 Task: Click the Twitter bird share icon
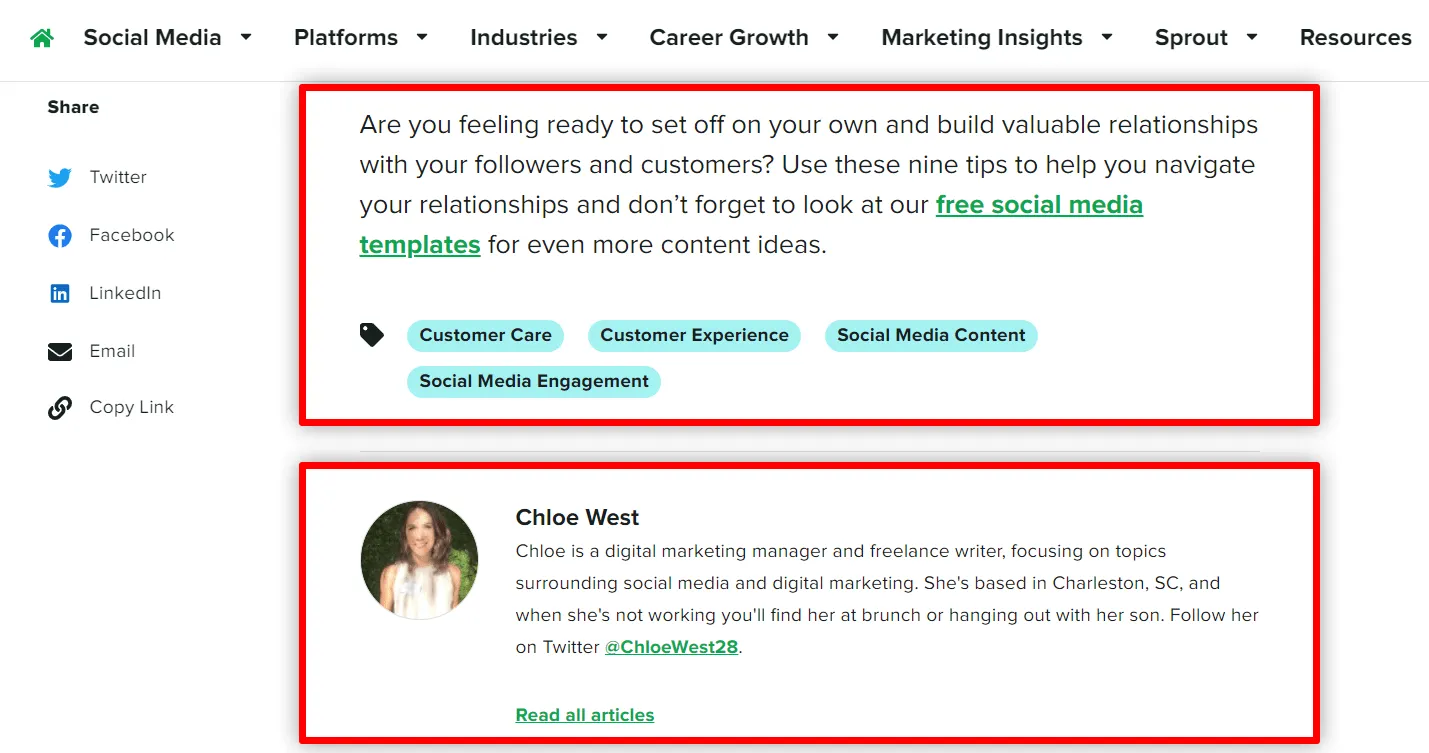coord(60,178)
